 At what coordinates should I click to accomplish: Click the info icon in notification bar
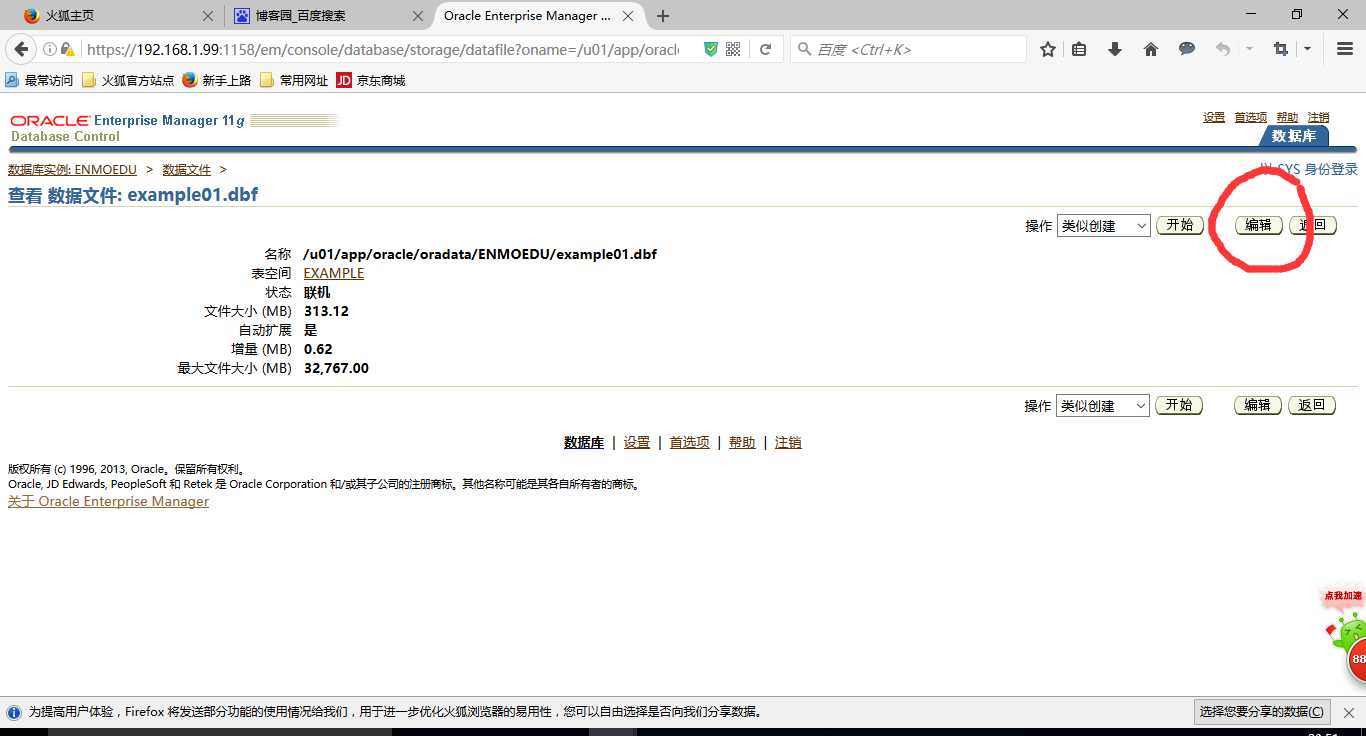(x=14, y=712)
